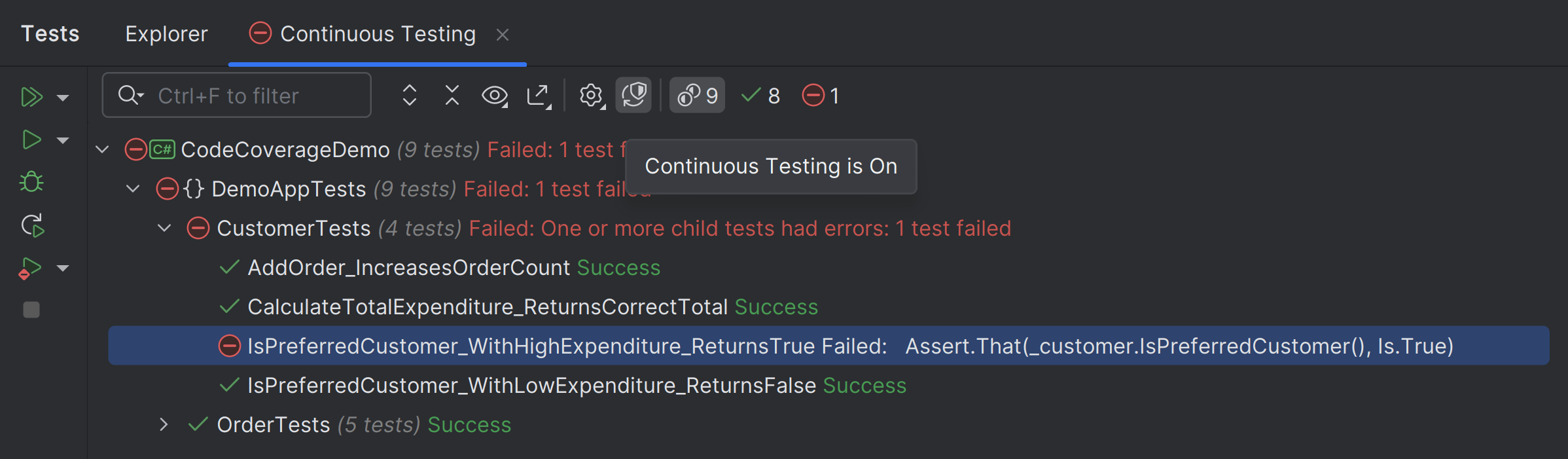Expand the OrderTests node
This screenshot has height=459, width=1568.
click(164, 425)
